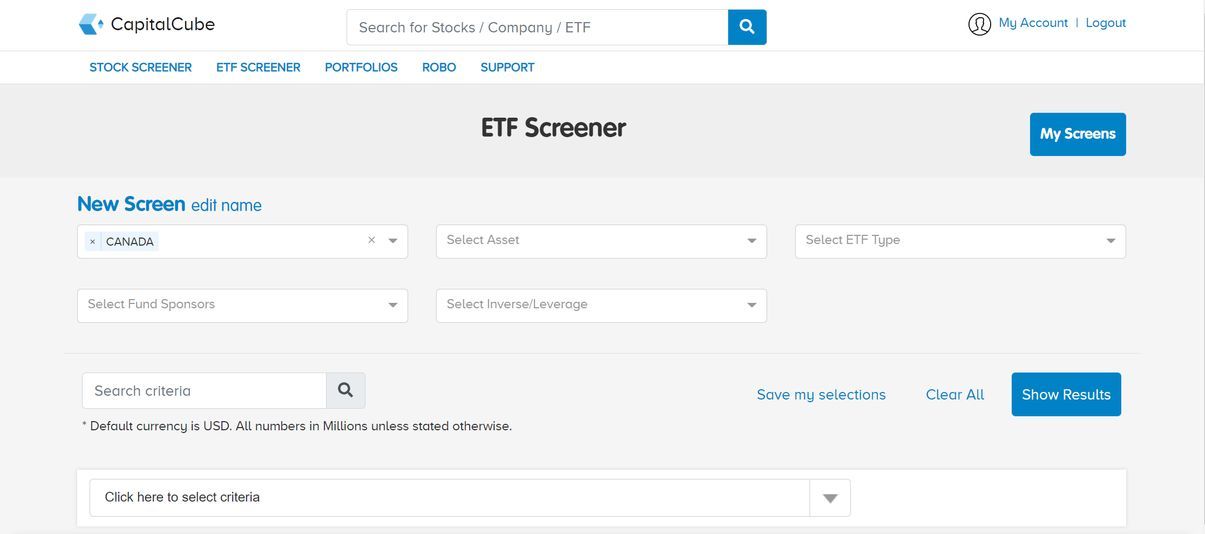Focus the Search criteria input field
Image resolution: width=1205 pixels, height=534 pixels.
(204, 391)
